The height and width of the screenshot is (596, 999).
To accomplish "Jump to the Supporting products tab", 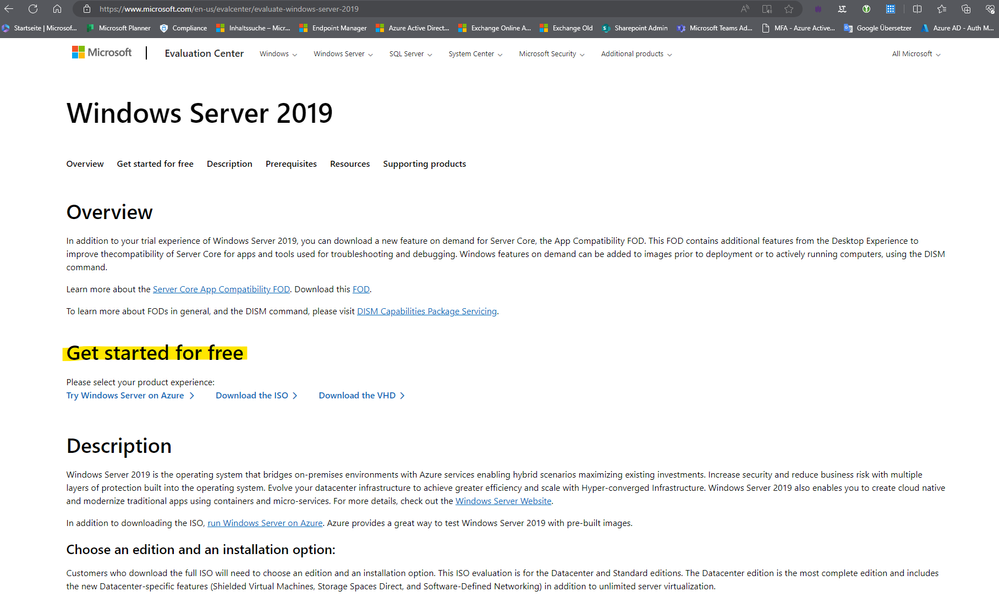I will coord(424,164).
